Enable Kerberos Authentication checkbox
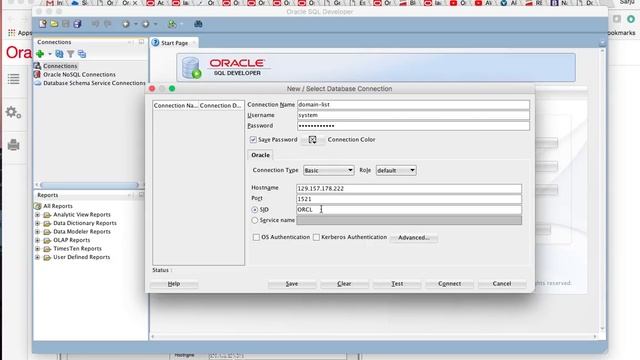 click(316, 237)
